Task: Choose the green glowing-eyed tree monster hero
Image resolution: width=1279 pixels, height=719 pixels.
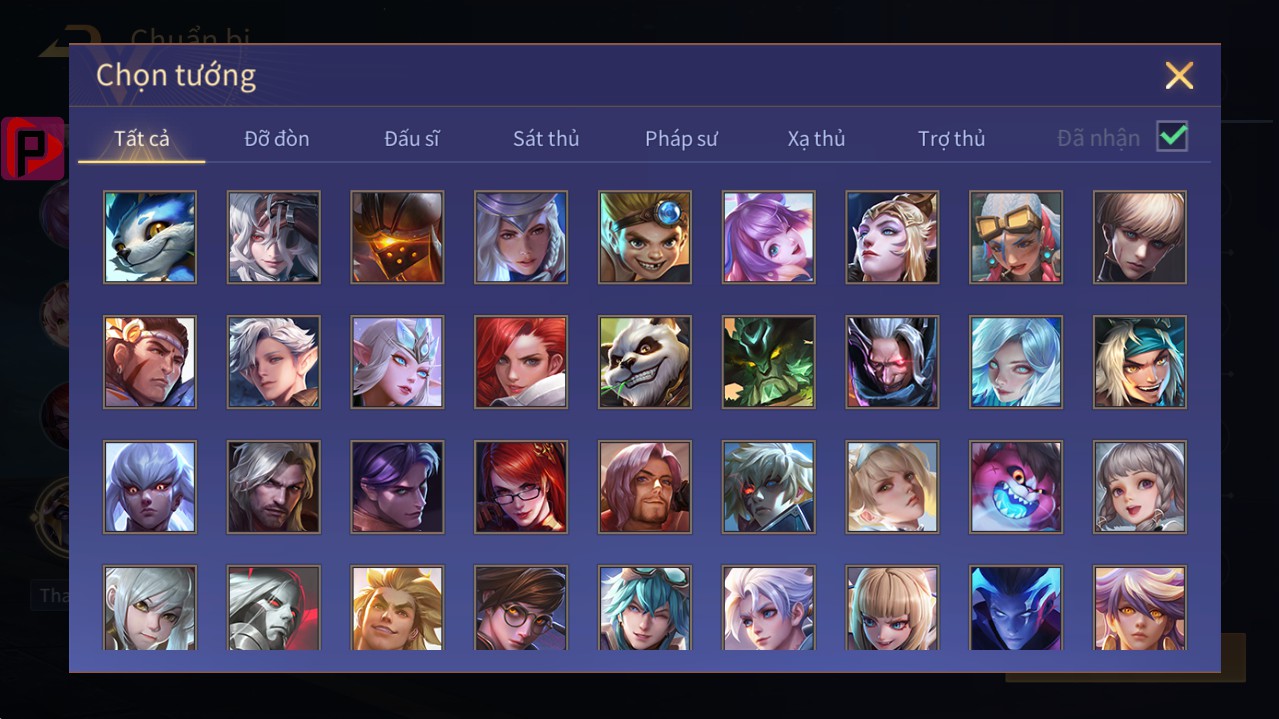Action: [769, 362]
